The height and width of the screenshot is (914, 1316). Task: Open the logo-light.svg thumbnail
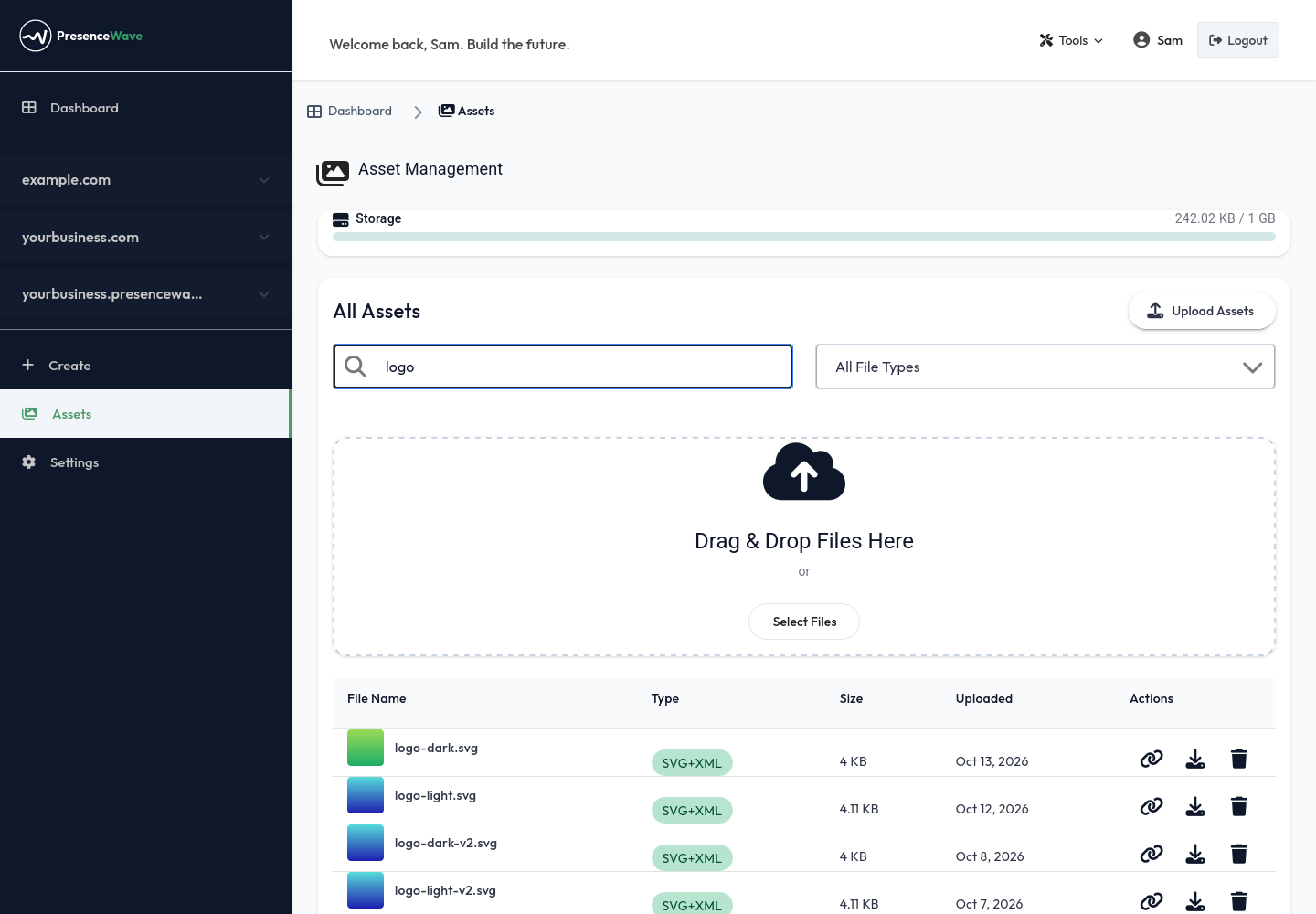(366, 795)
